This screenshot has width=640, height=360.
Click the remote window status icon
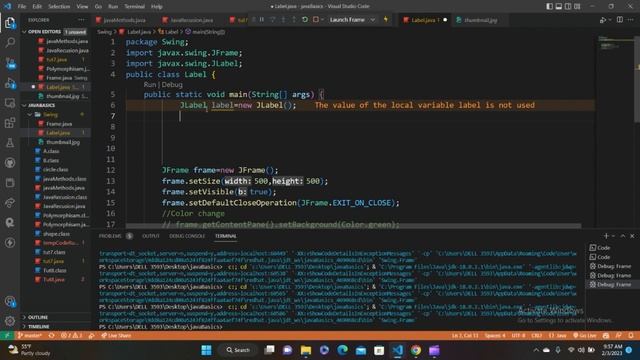(x=7, y=336)
